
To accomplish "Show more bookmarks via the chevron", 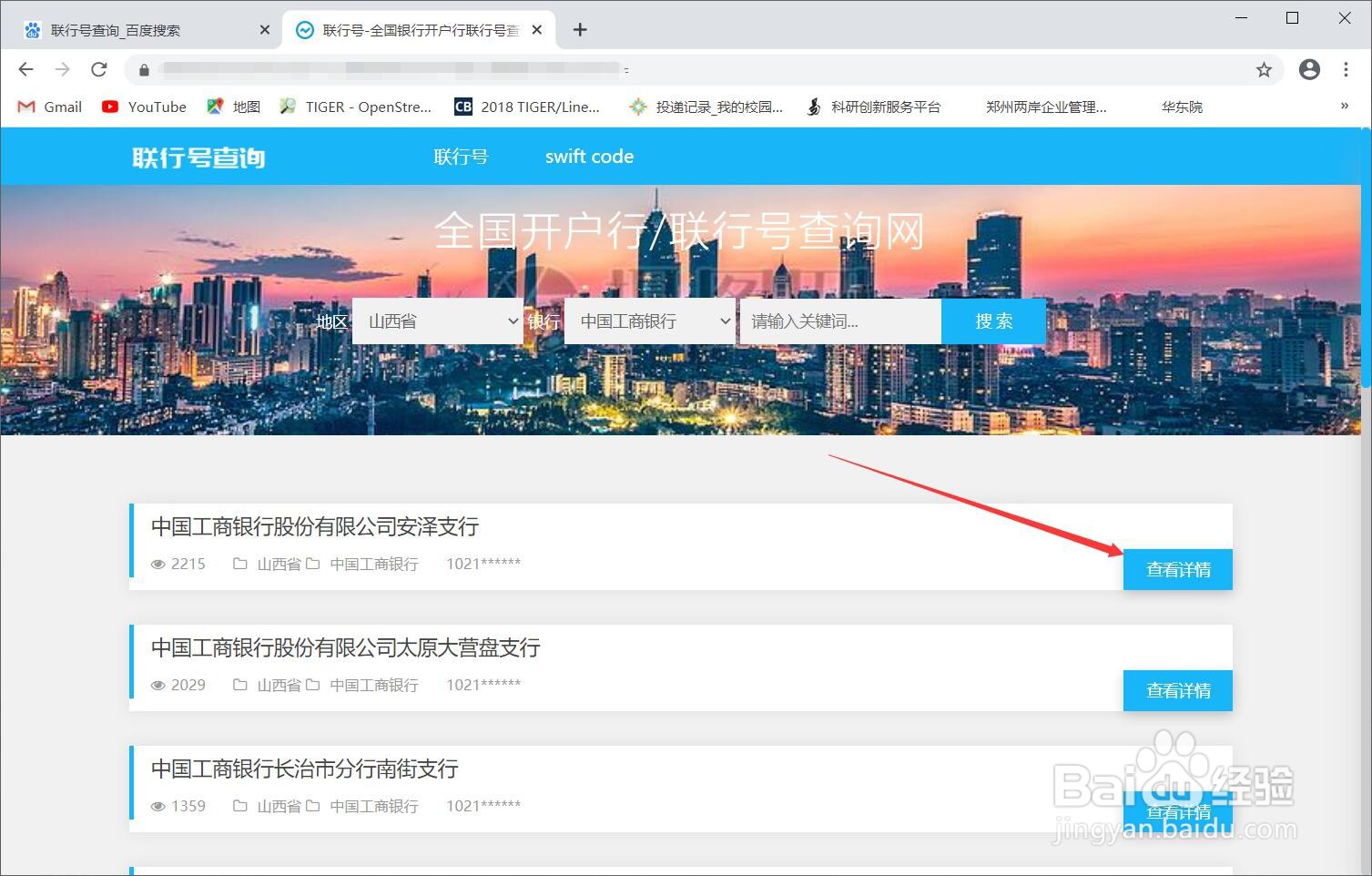I will [1345, 107].
